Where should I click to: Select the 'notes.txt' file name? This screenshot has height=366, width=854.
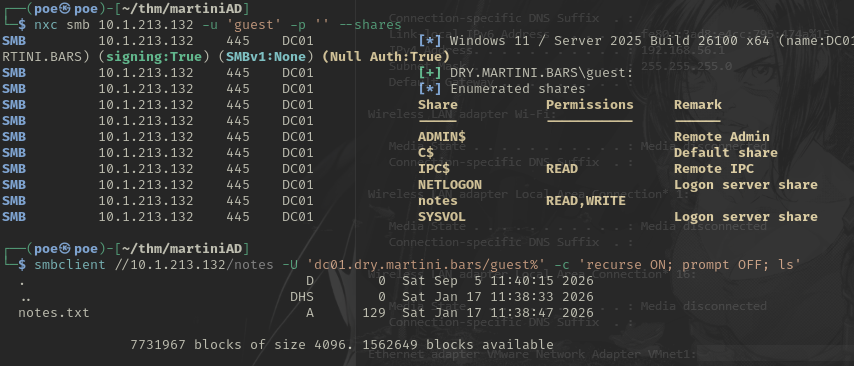tap(54, 313)
